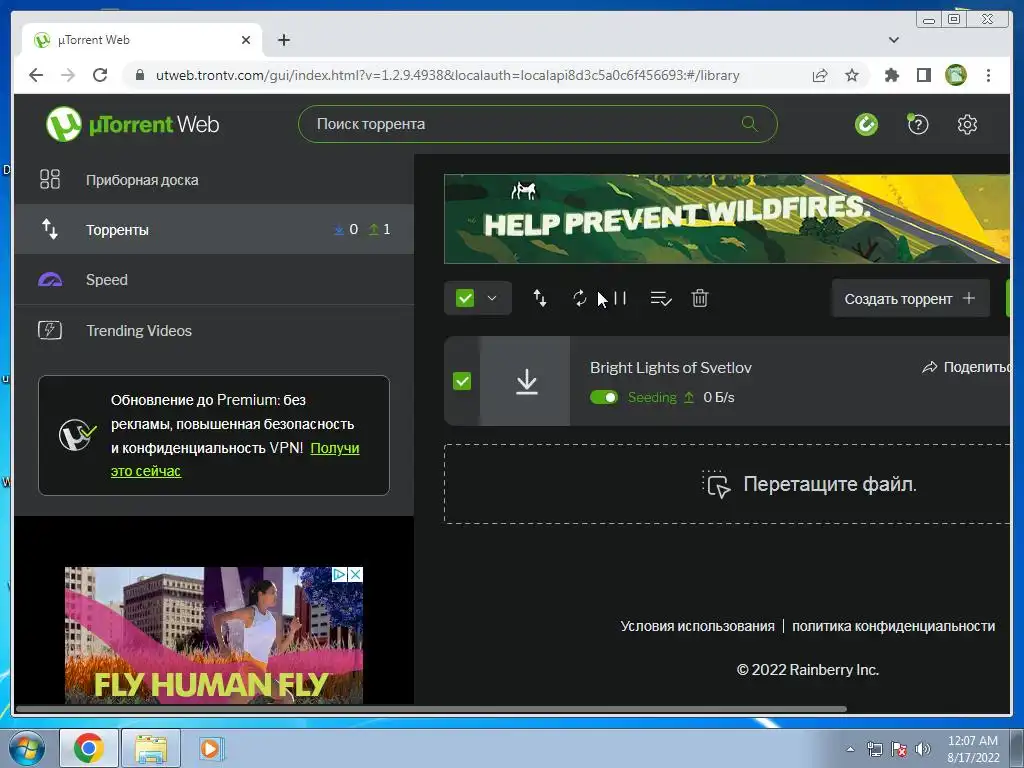Screen dimensions: 1024x768
Task: Click the browser extensions puzzle icon
Action: (891, 75)
